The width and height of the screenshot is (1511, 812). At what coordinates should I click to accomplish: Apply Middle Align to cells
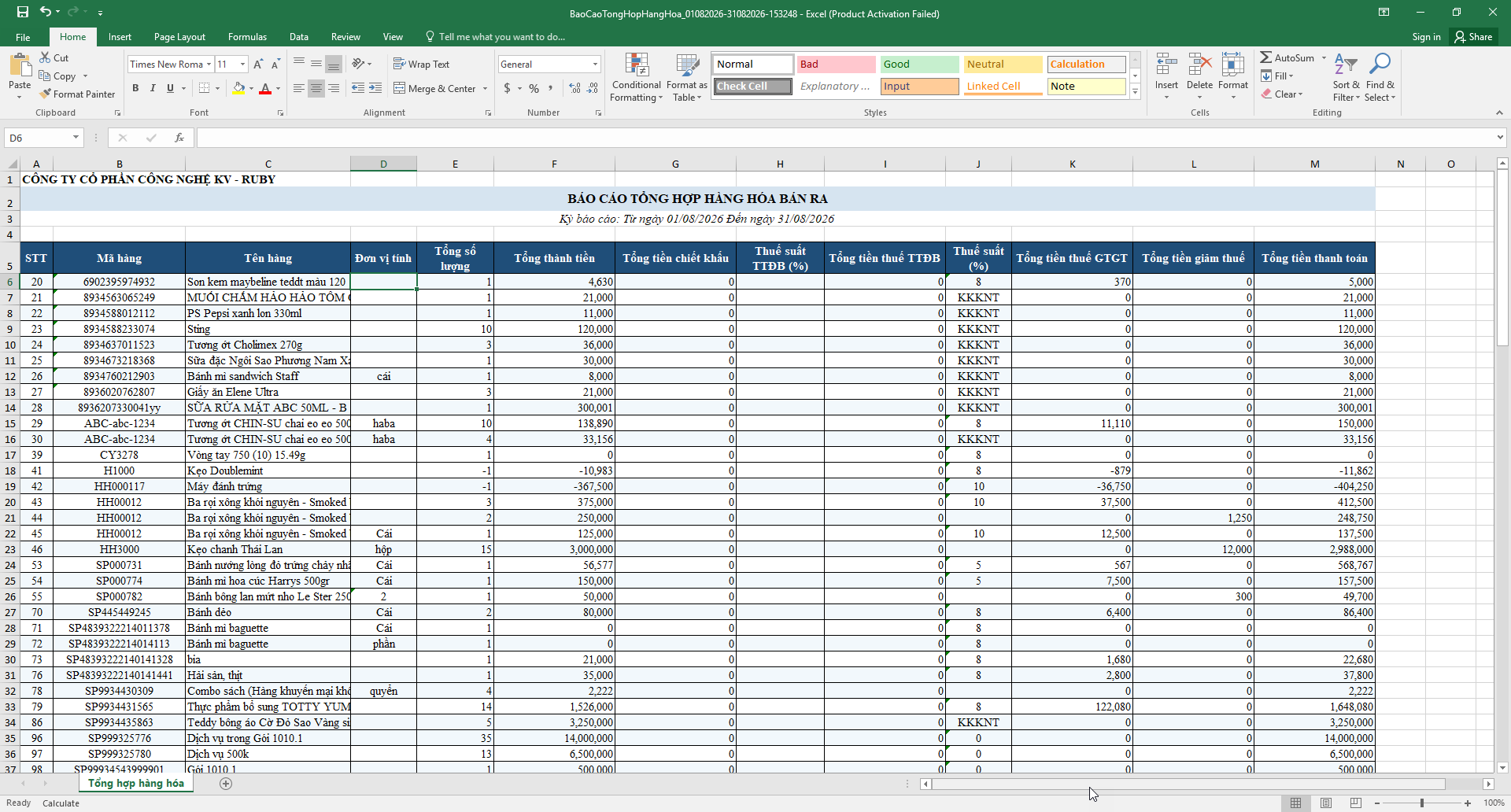(316, 64)
